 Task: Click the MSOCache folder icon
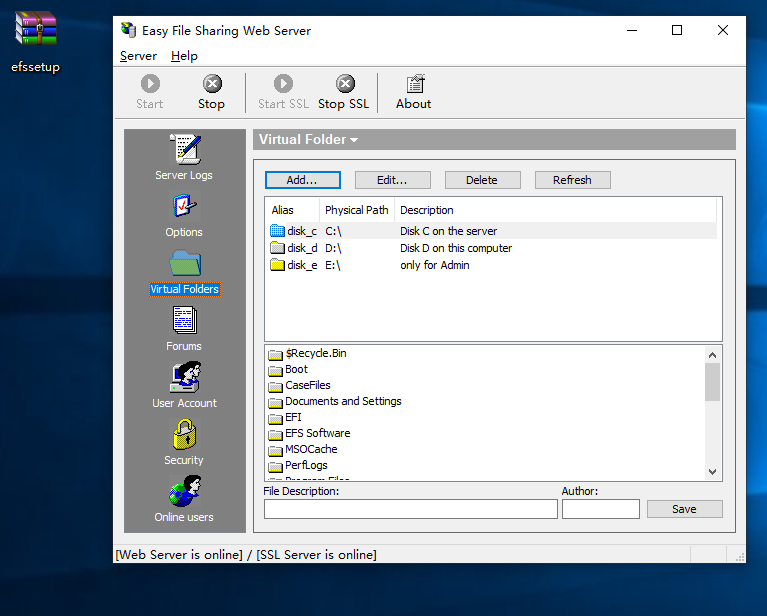[275, 450]
